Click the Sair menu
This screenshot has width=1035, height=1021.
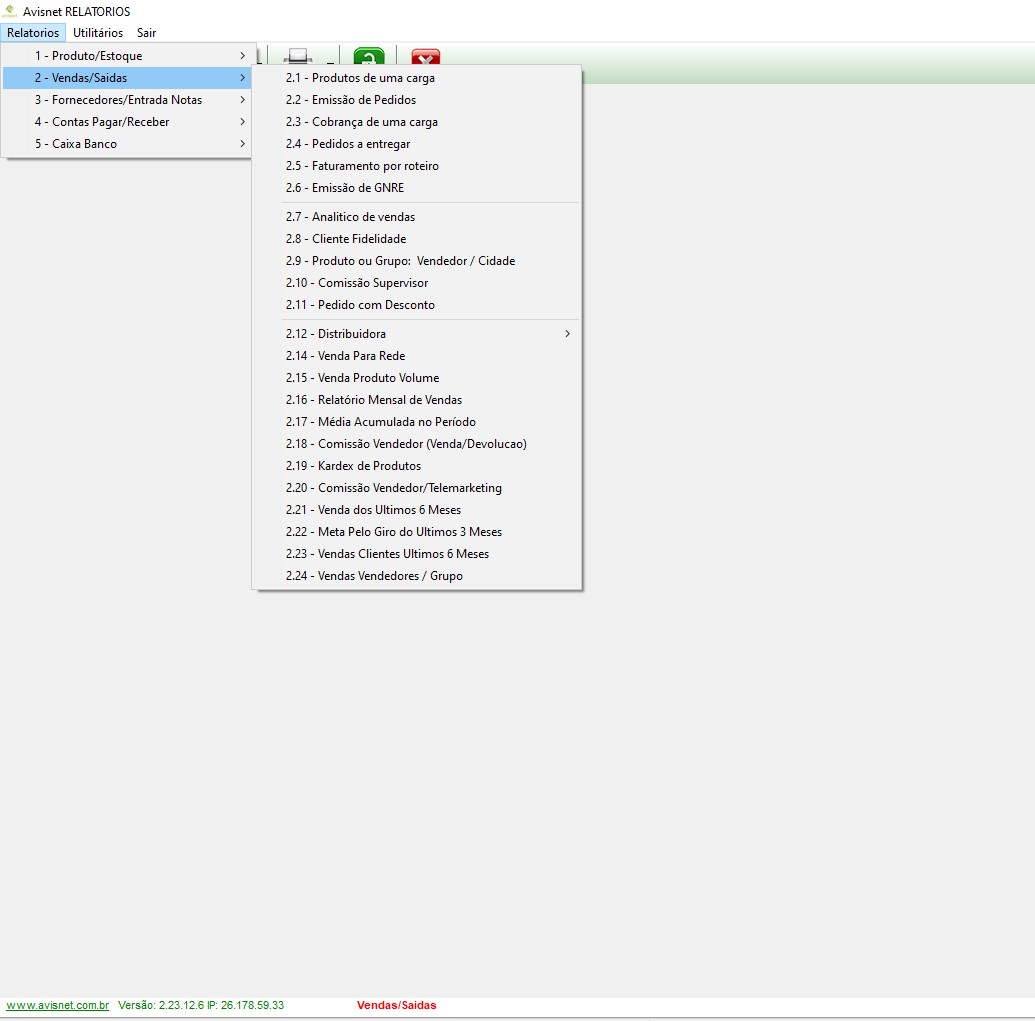click(147, 33)
